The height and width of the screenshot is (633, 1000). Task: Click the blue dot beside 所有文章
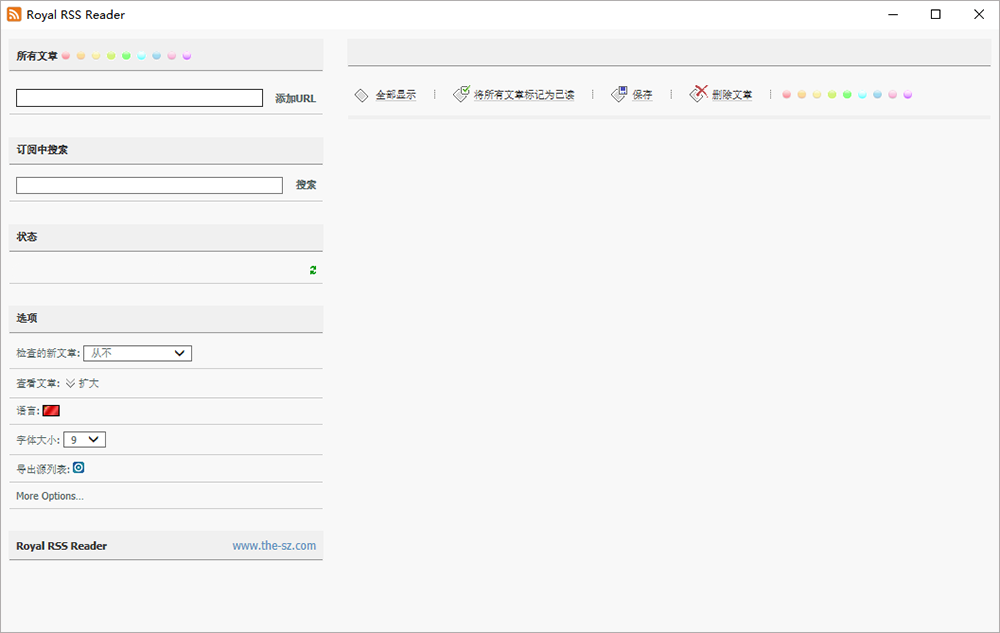(x=156, y=56)
